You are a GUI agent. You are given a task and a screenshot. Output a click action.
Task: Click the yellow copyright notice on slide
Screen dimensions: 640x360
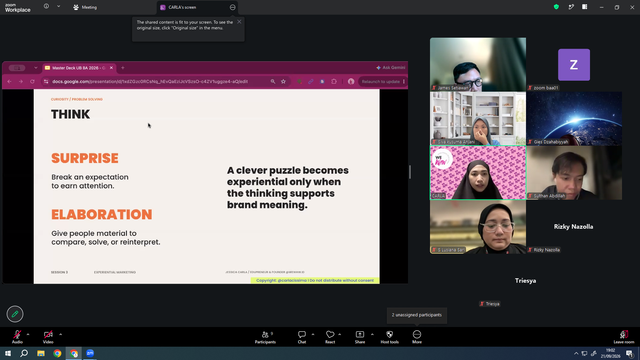[x=315, y=280]
